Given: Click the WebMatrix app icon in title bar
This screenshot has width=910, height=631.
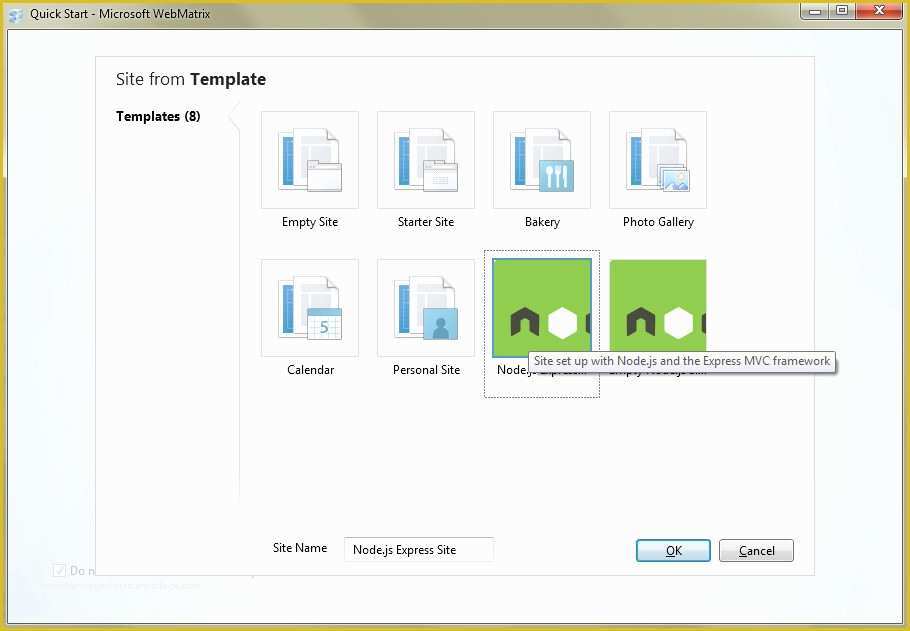Looking at the screenshot, I should tap(16, 15).
